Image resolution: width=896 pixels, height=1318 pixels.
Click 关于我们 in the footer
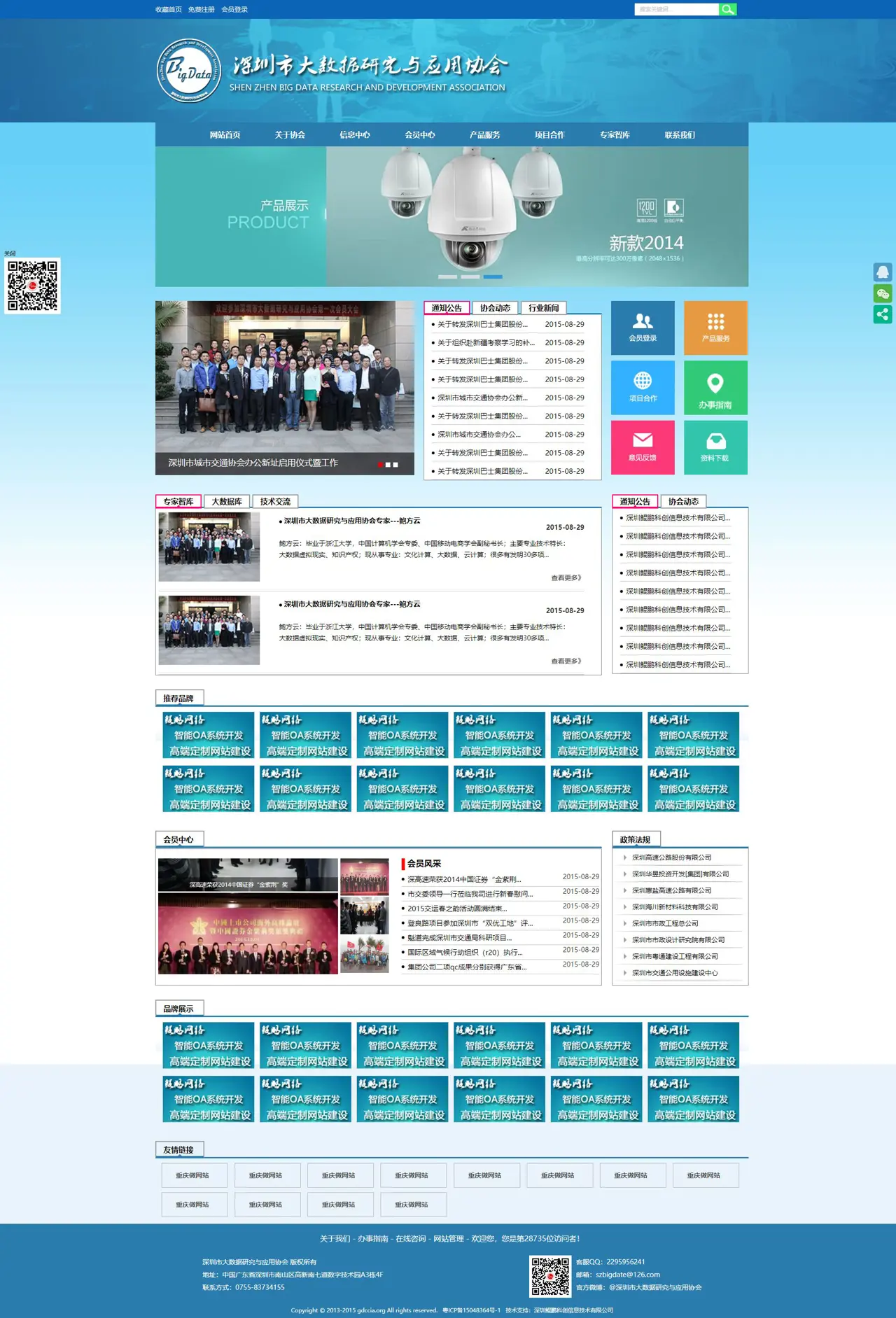[x=335, y=1238]
